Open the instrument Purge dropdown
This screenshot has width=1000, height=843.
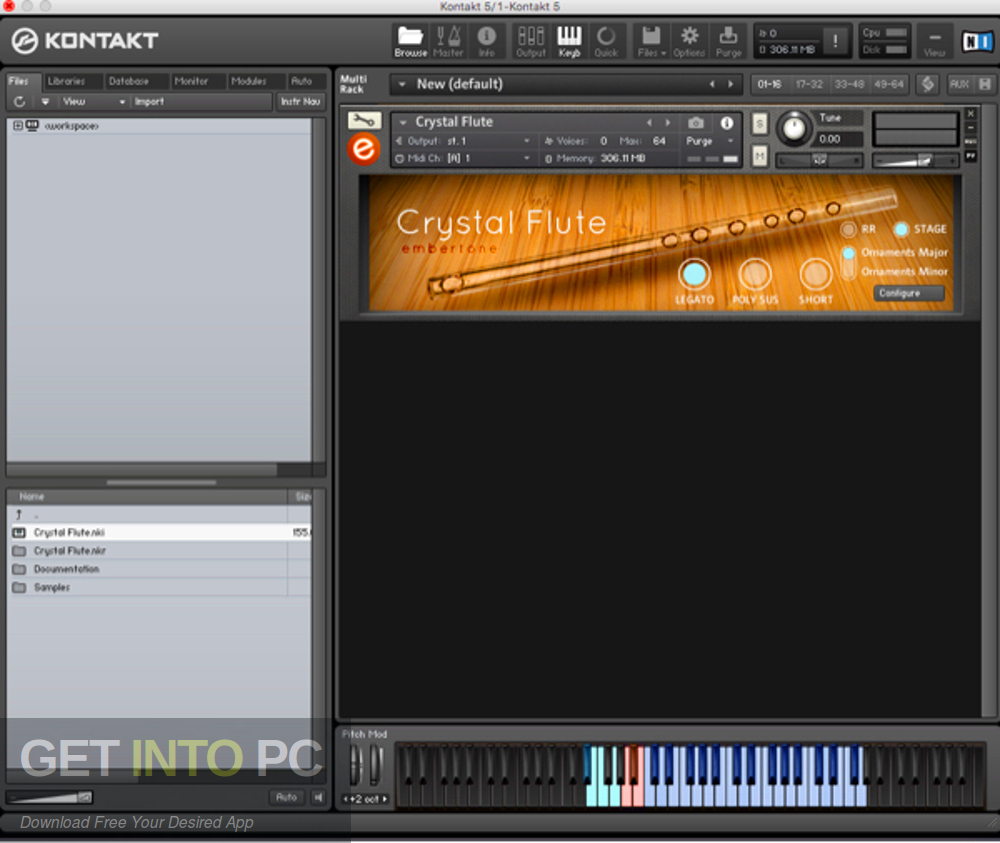pyautogui.click(x=731, y=141)
